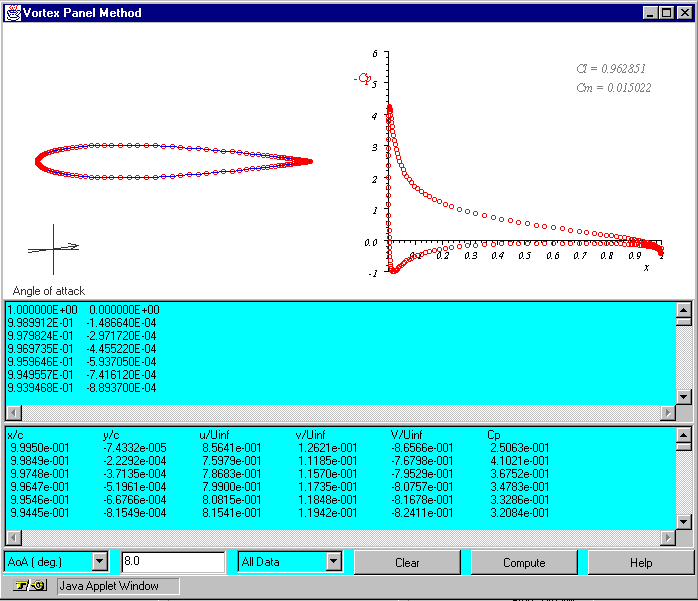Click the Cp column header
The height and width of the screenshot is (601, 698).
coord(494,435)
